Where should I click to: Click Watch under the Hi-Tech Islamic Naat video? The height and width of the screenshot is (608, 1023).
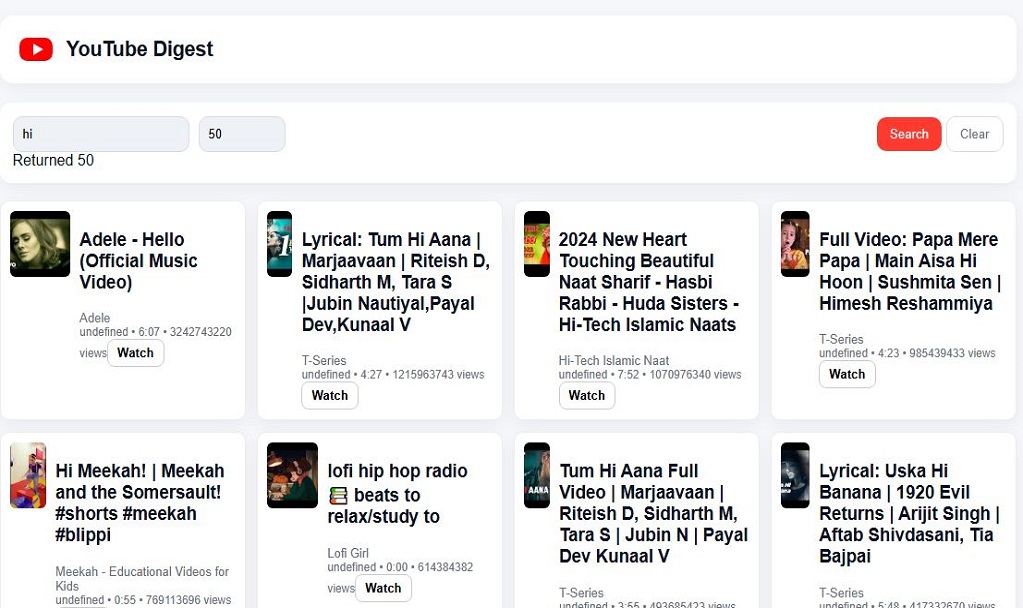point(586,396)
